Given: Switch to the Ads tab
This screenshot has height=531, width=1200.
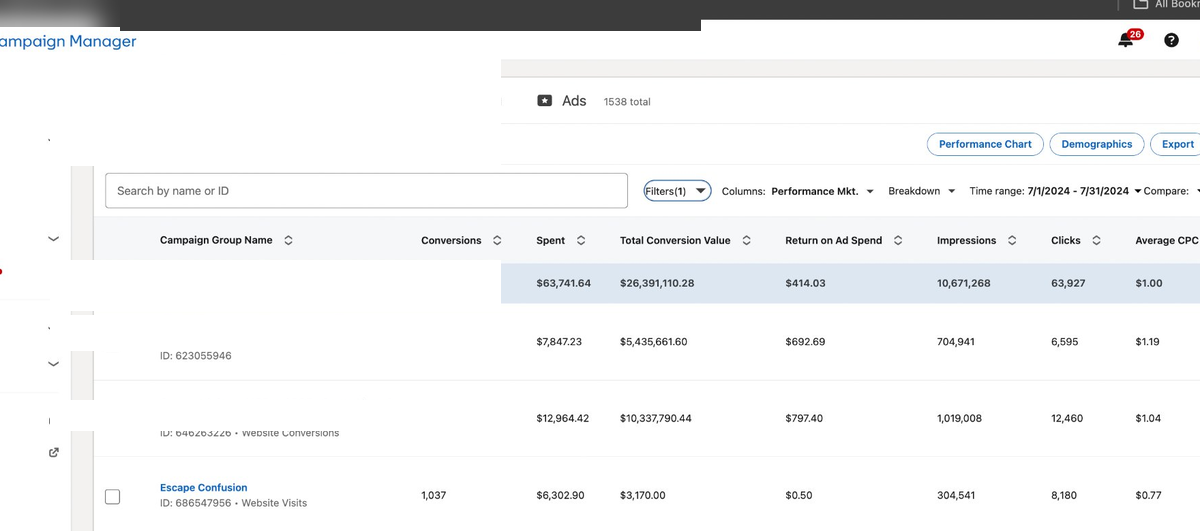Looking at the screenshot, I should pos(574,101).
